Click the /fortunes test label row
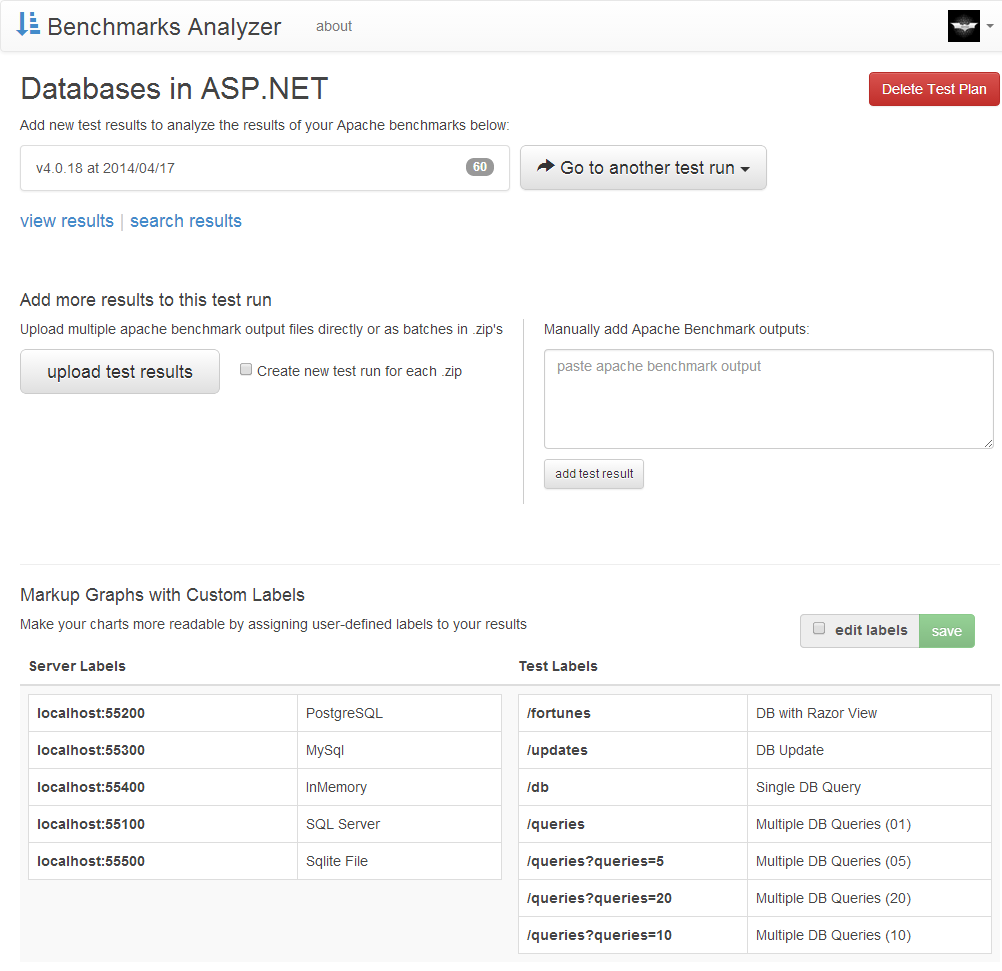Image resolution: width=1002 pixels, height=971 pixels. pyautogui.click(x=632, y=713)
